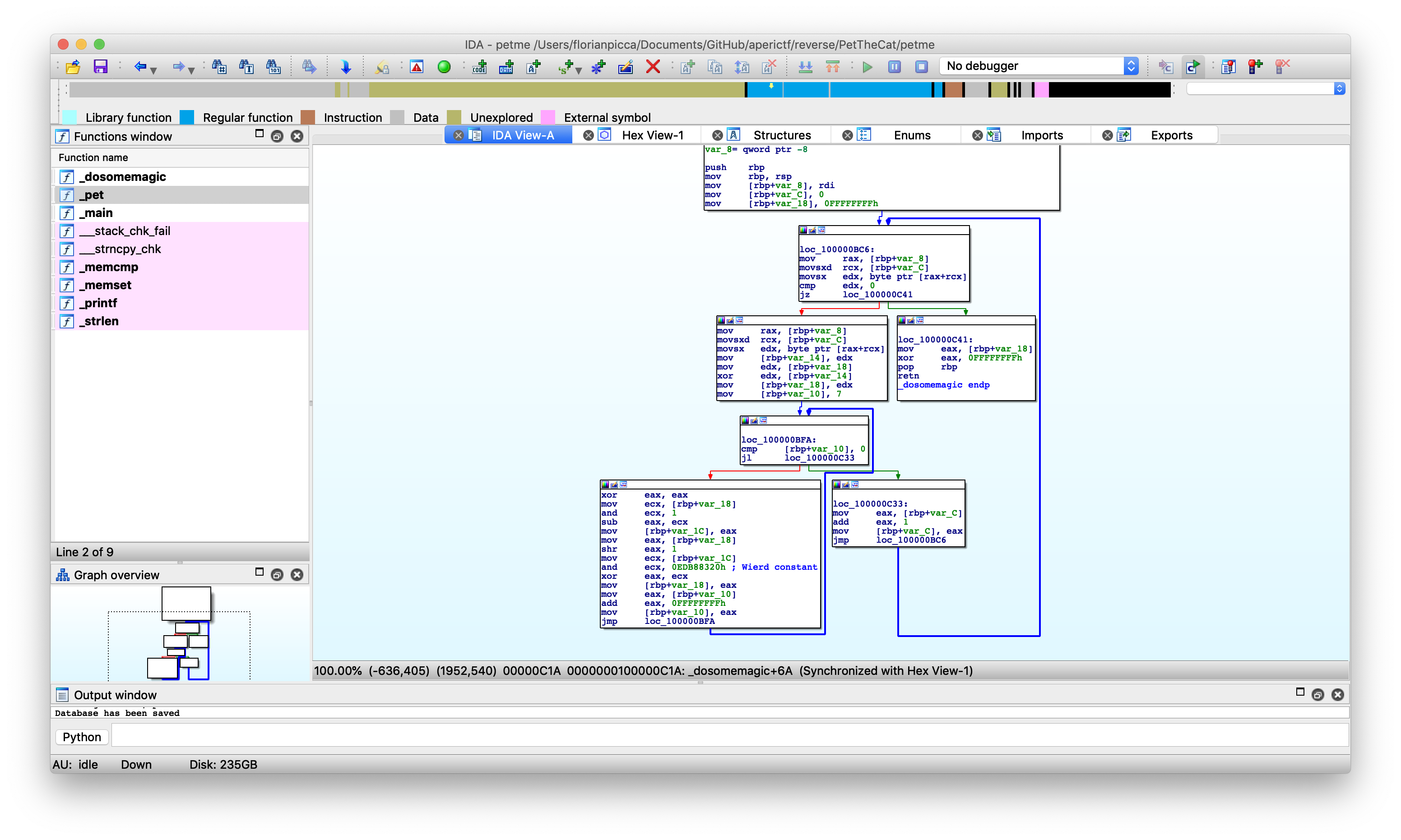The image size is (1401, 840).
Task: Float the Output window panel
Action: 1317,695
